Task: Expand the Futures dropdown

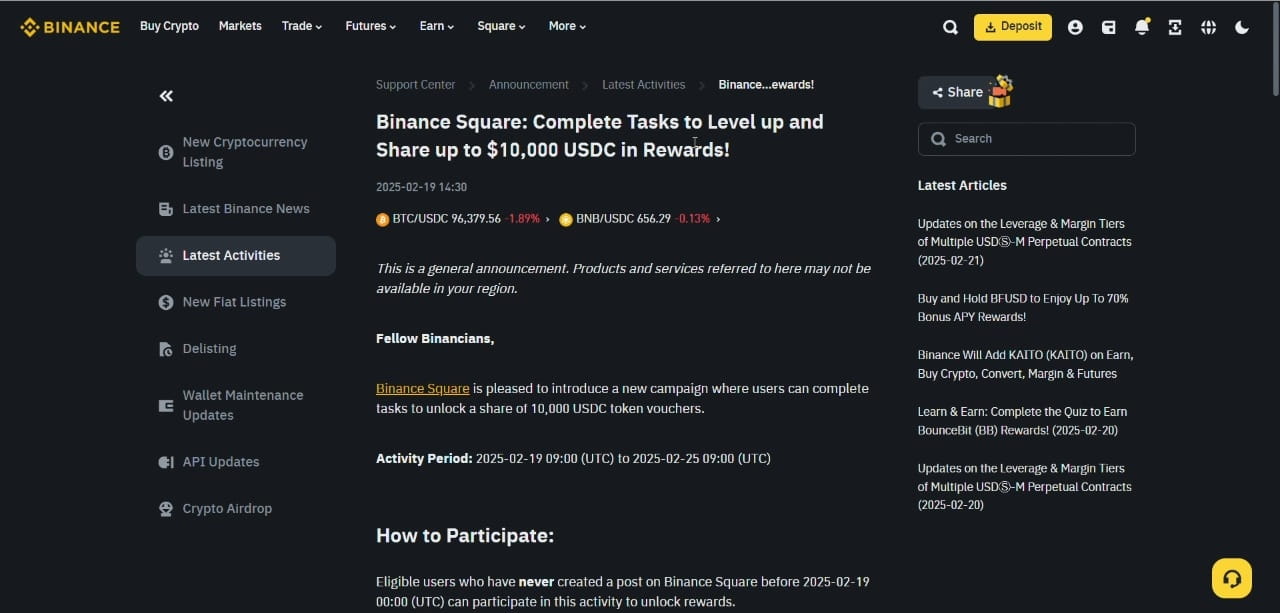Action: pyautogui.click(x=369, y=26)
